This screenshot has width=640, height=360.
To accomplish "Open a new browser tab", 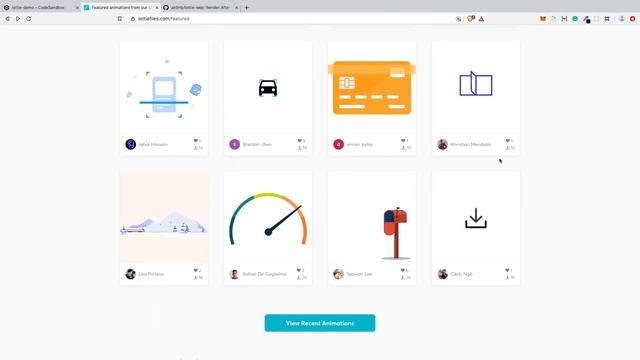I will (247, 8).
